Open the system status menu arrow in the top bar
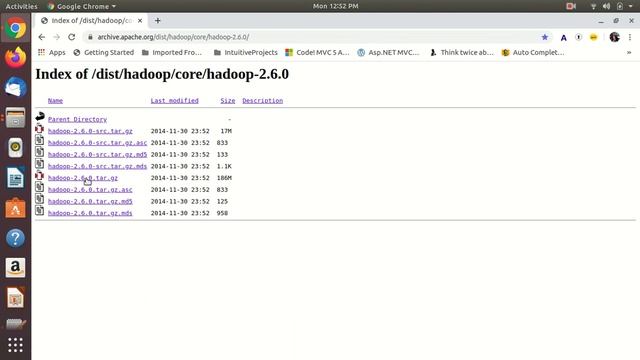This screenshot has height=360, width=640. (631, 6)
